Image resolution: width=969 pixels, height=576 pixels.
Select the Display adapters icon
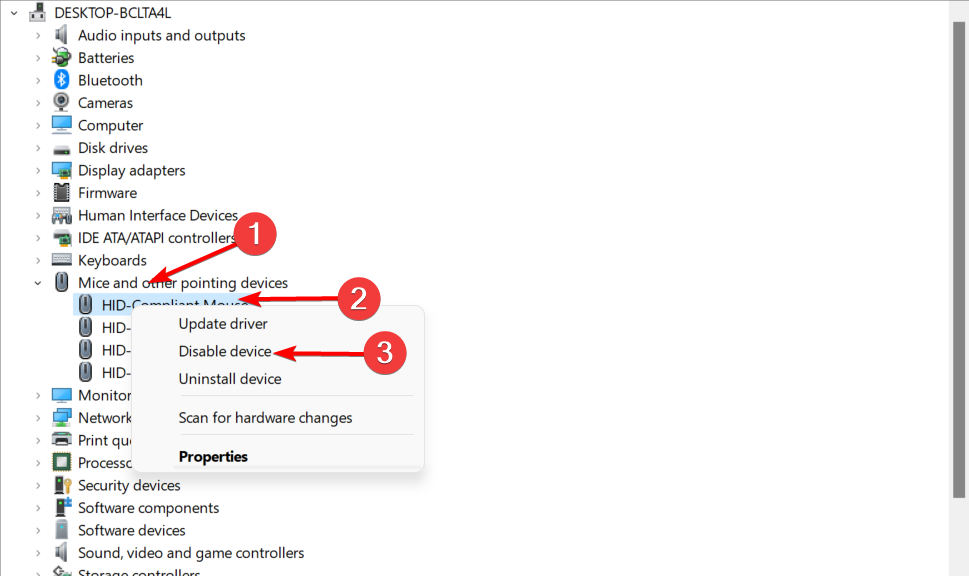pyautogui.click(x=62, y=170)
